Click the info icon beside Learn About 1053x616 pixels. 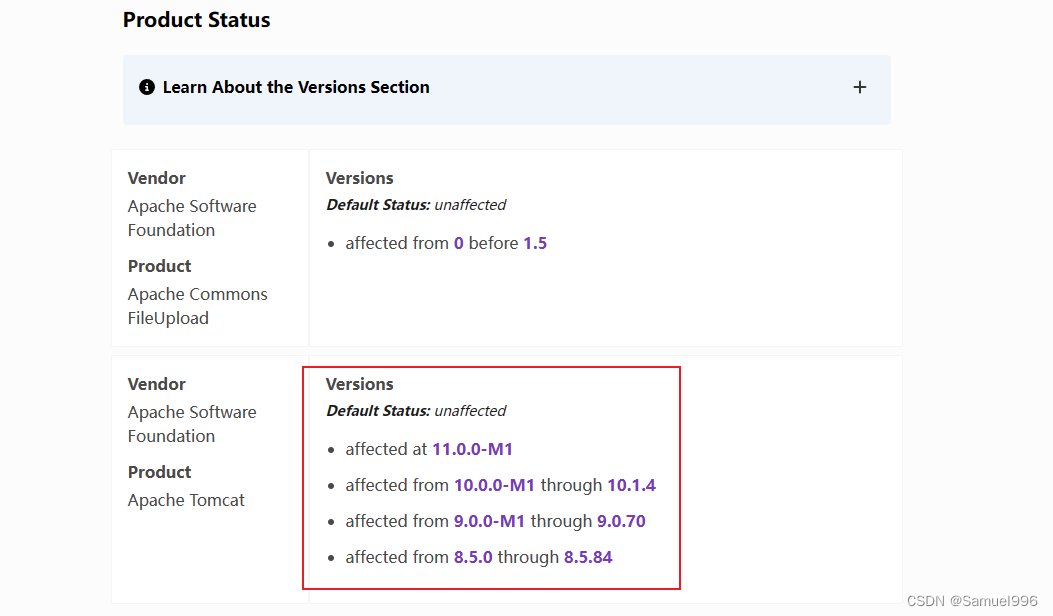tap(147, 87)
